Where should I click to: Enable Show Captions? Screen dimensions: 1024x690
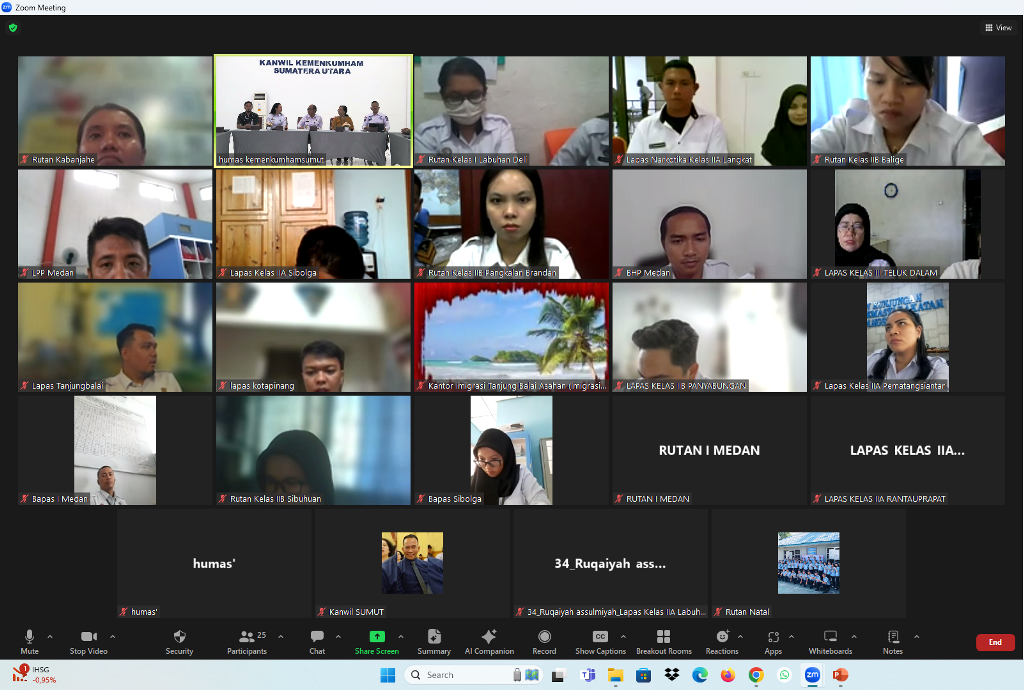pyautogui.click(x=600, y=640)
